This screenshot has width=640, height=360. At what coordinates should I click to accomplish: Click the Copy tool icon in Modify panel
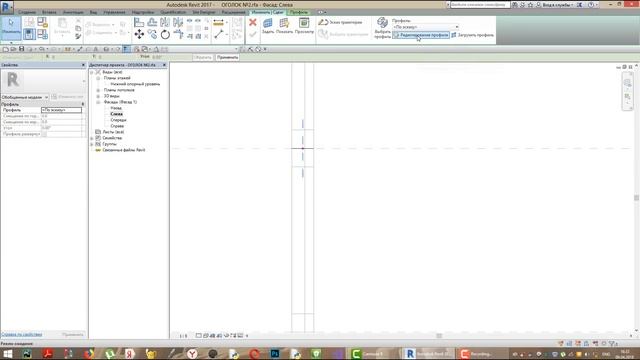click(152, 35)
